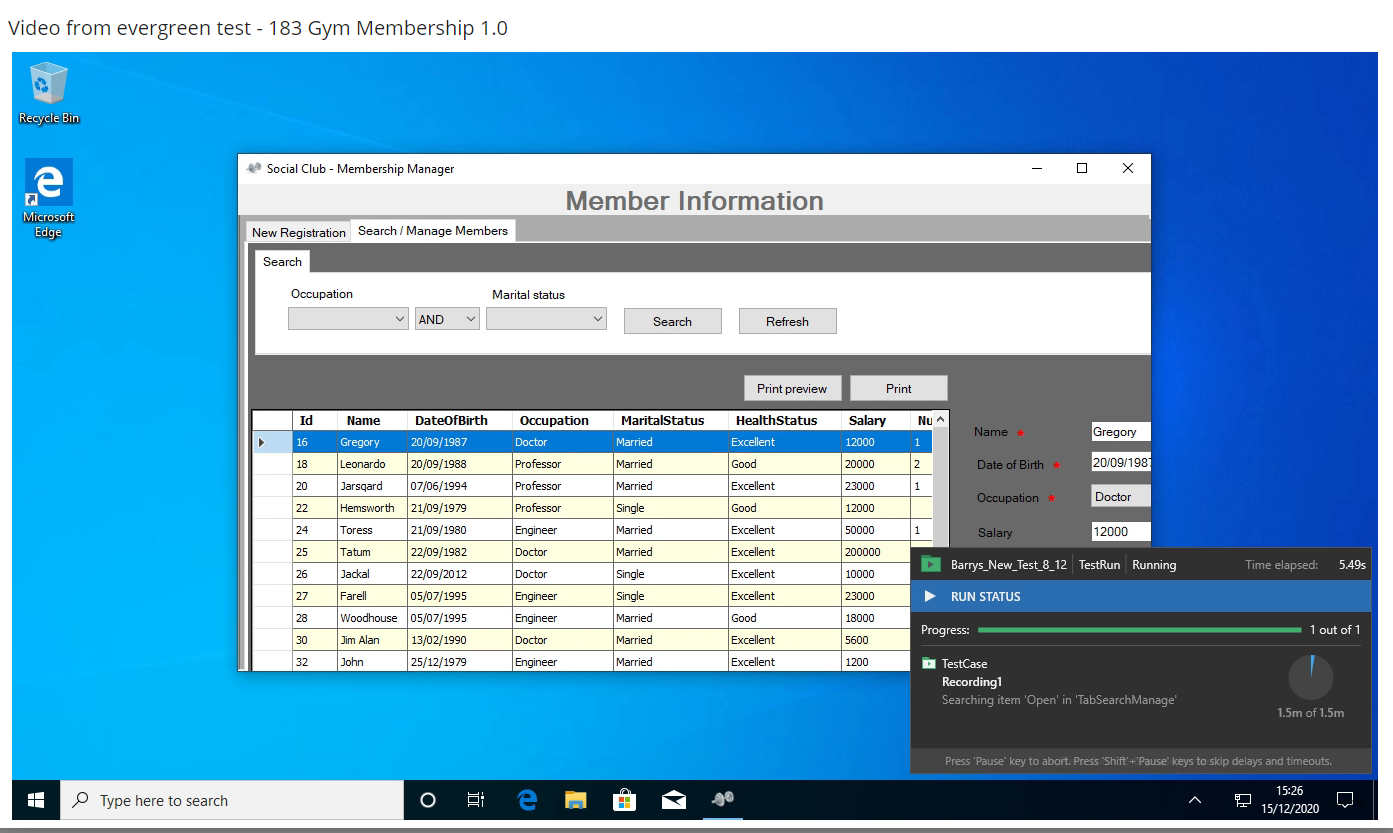The height and width of the screenshot is (833, 1393).
Task: Select the row selector for Gregory
Action: [272, 442]
